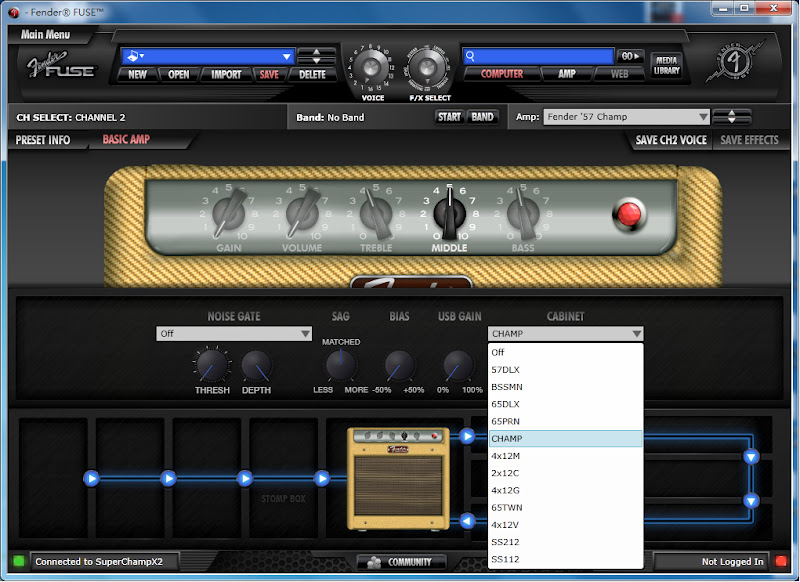Image resolution: width=800 pixels, height=582 pixels.
Task: Select SS212 cabinet option
Action: pyautogui.click(x=565, y=542)
